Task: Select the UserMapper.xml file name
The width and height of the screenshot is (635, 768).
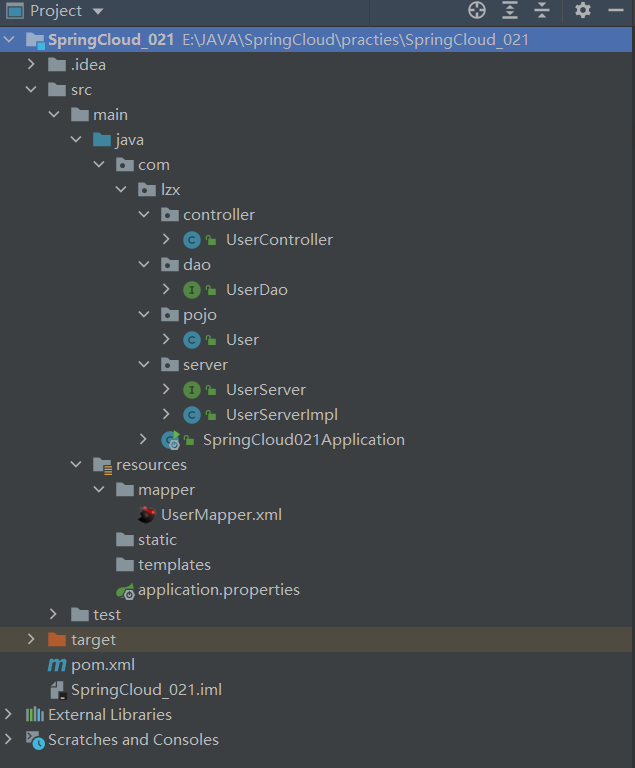Action: point(221,515)
